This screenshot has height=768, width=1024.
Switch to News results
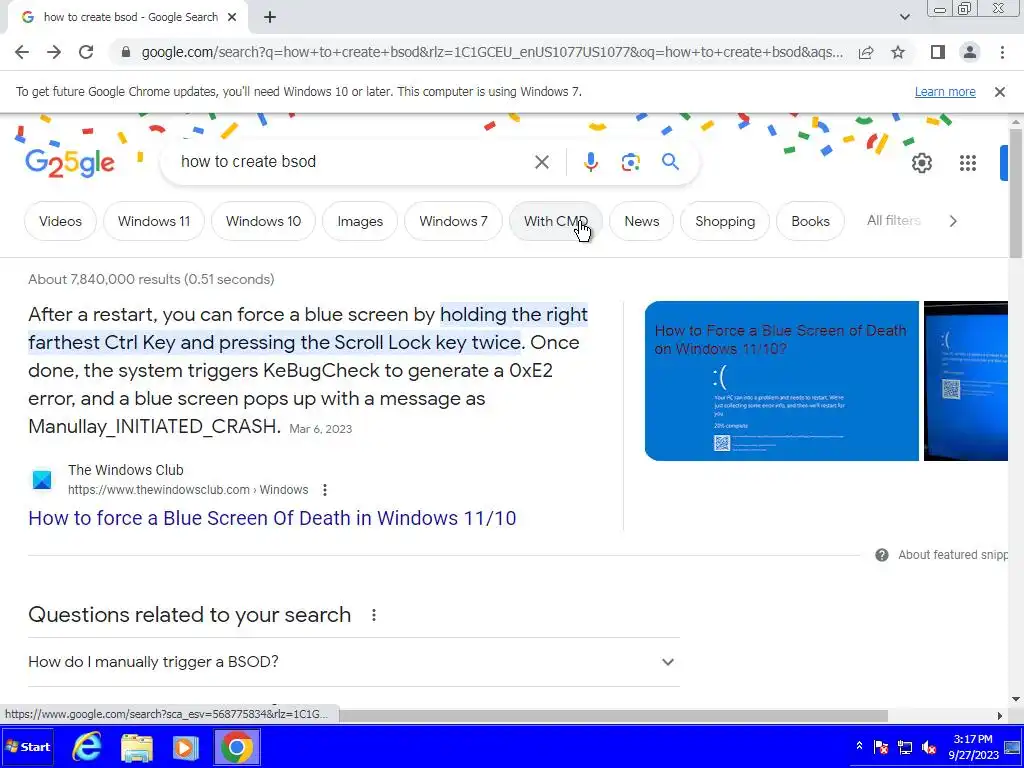pyautogui.click(x=641, y=221)
